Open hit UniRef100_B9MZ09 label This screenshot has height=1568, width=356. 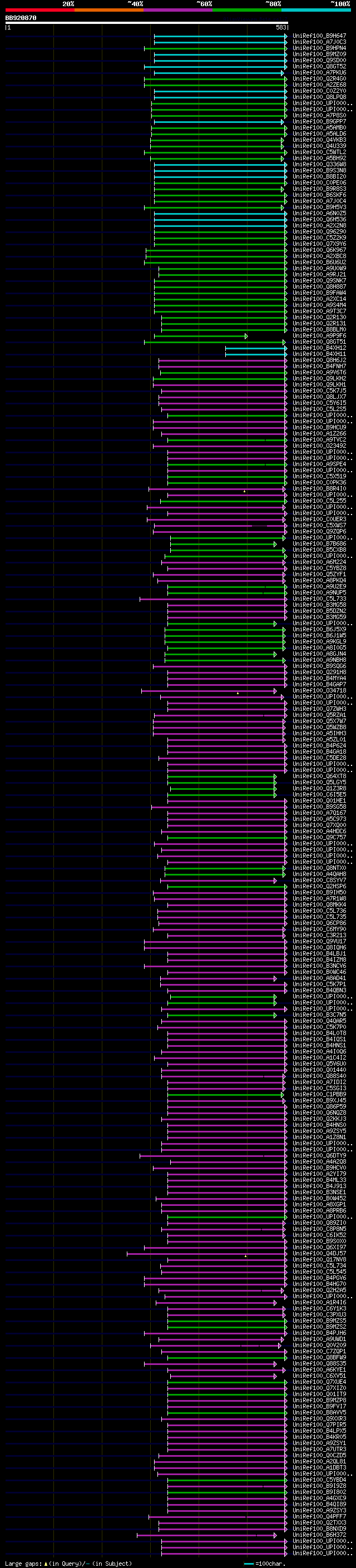click(319, 54)
